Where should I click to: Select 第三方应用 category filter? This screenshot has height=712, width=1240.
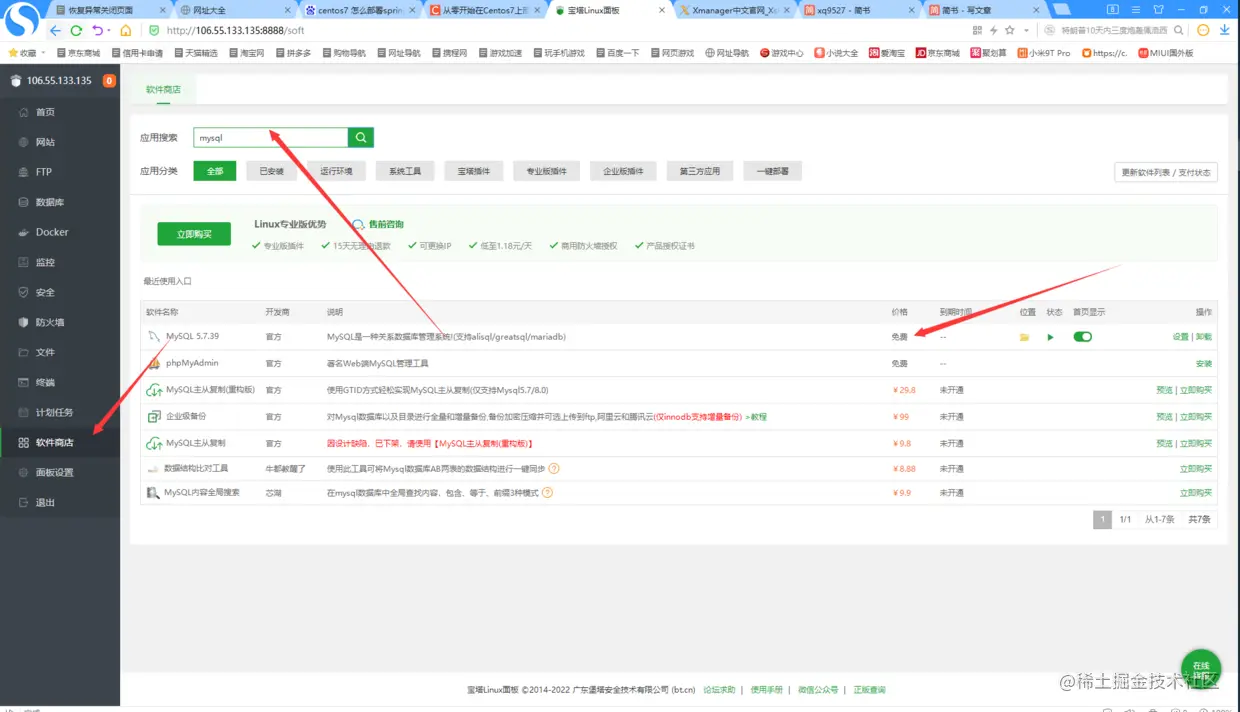[x=700, y=171]
